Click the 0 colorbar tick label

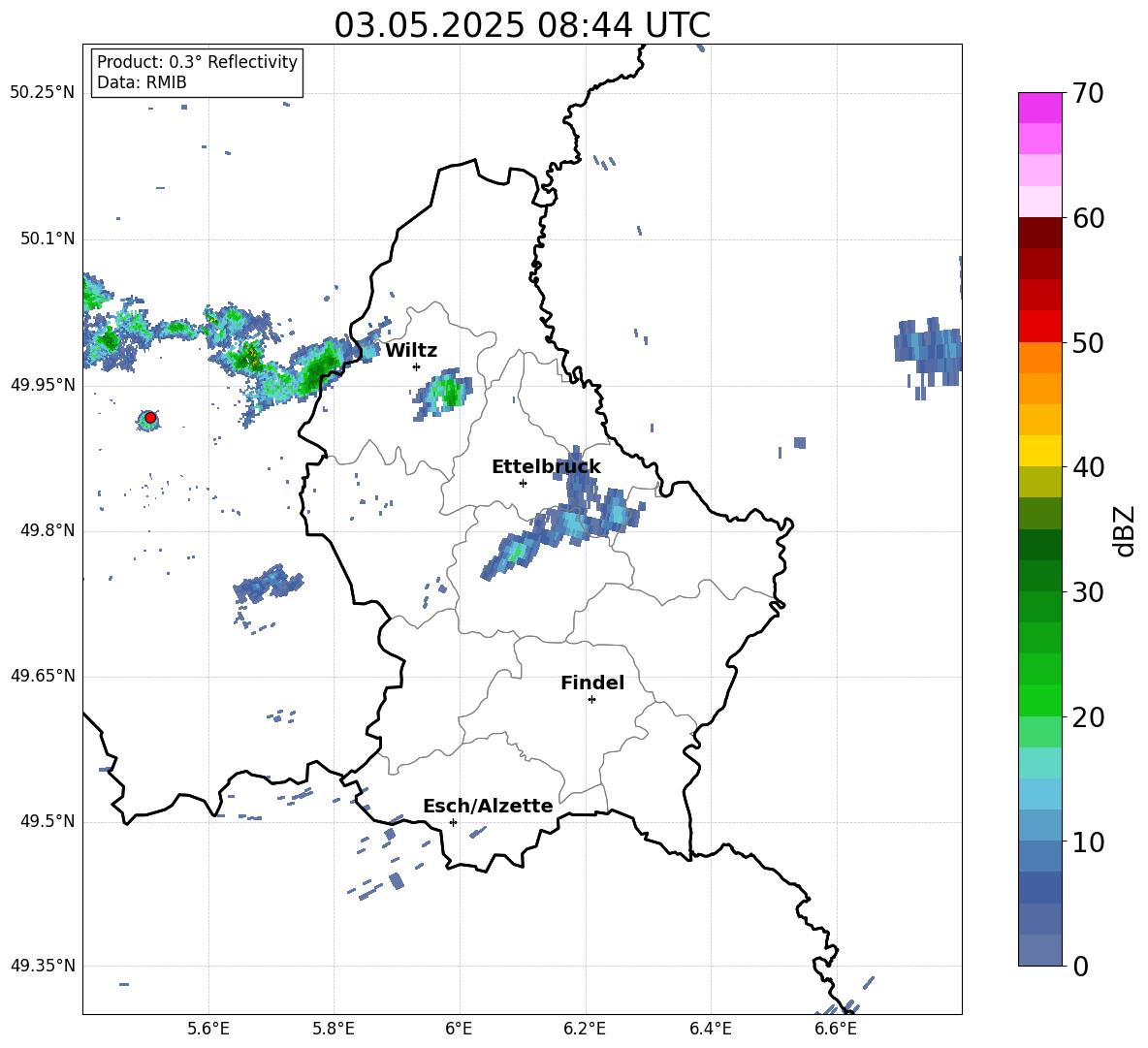1080,966
